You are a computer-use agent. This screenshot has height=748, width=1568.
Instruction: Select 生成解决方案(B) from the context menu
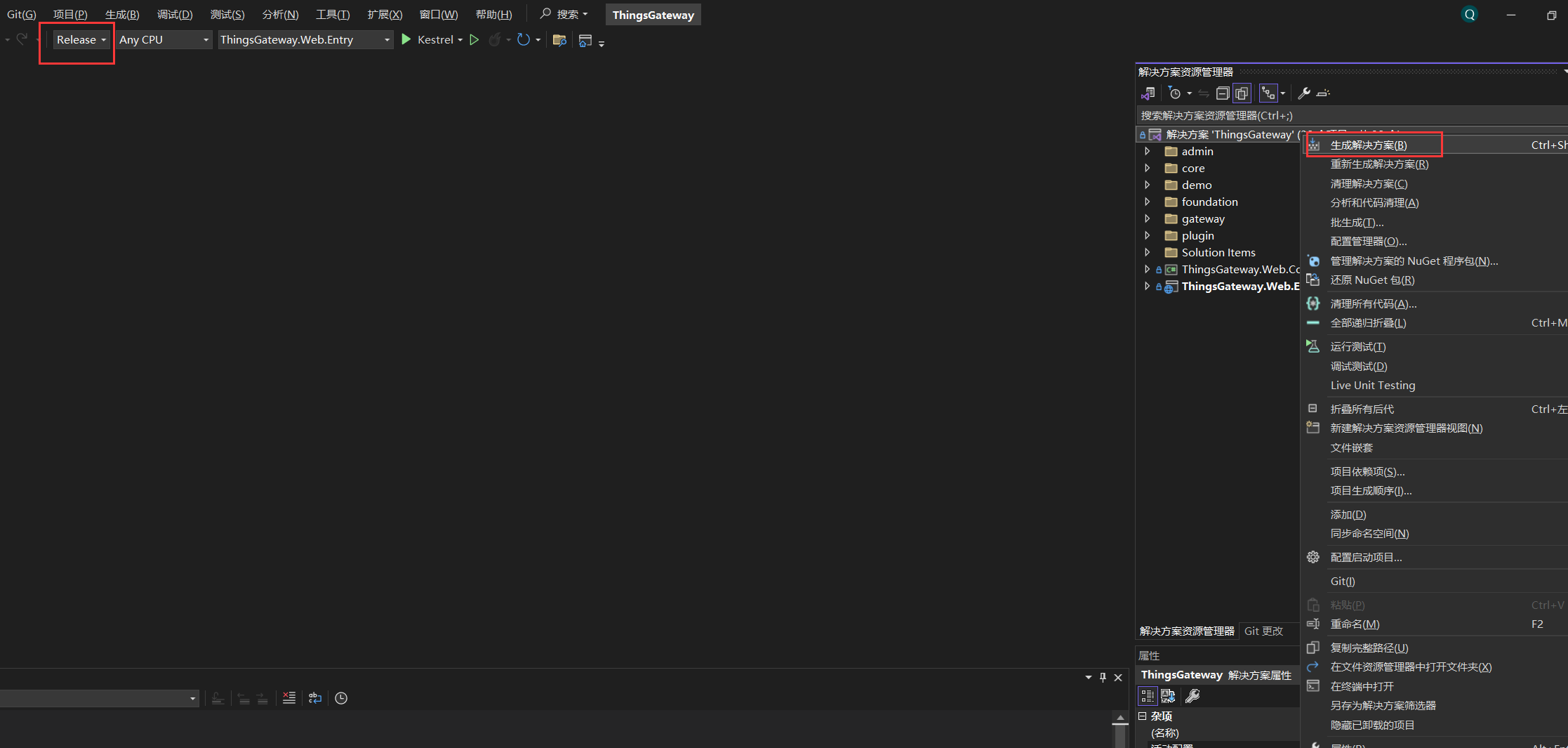pos(1368,145)
